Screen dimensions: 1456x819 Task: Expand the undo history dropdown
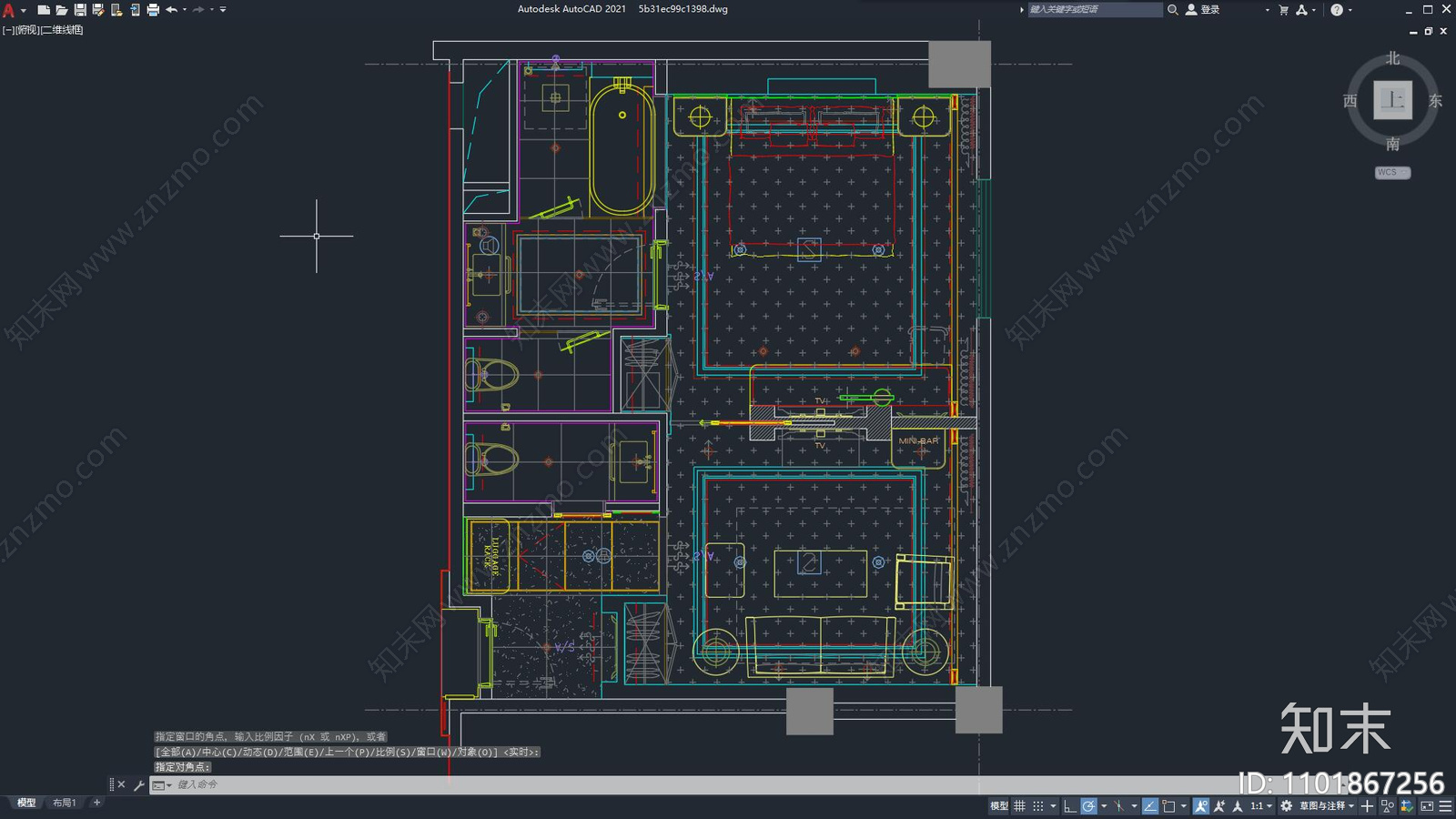[x=185, y=9]
